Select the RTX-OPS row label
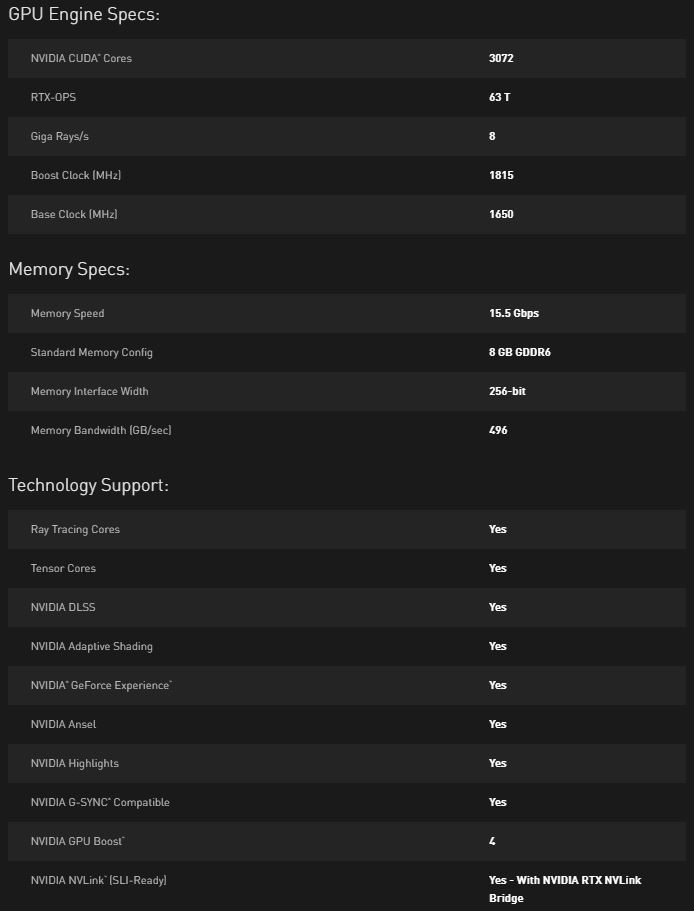 (53, 97)
